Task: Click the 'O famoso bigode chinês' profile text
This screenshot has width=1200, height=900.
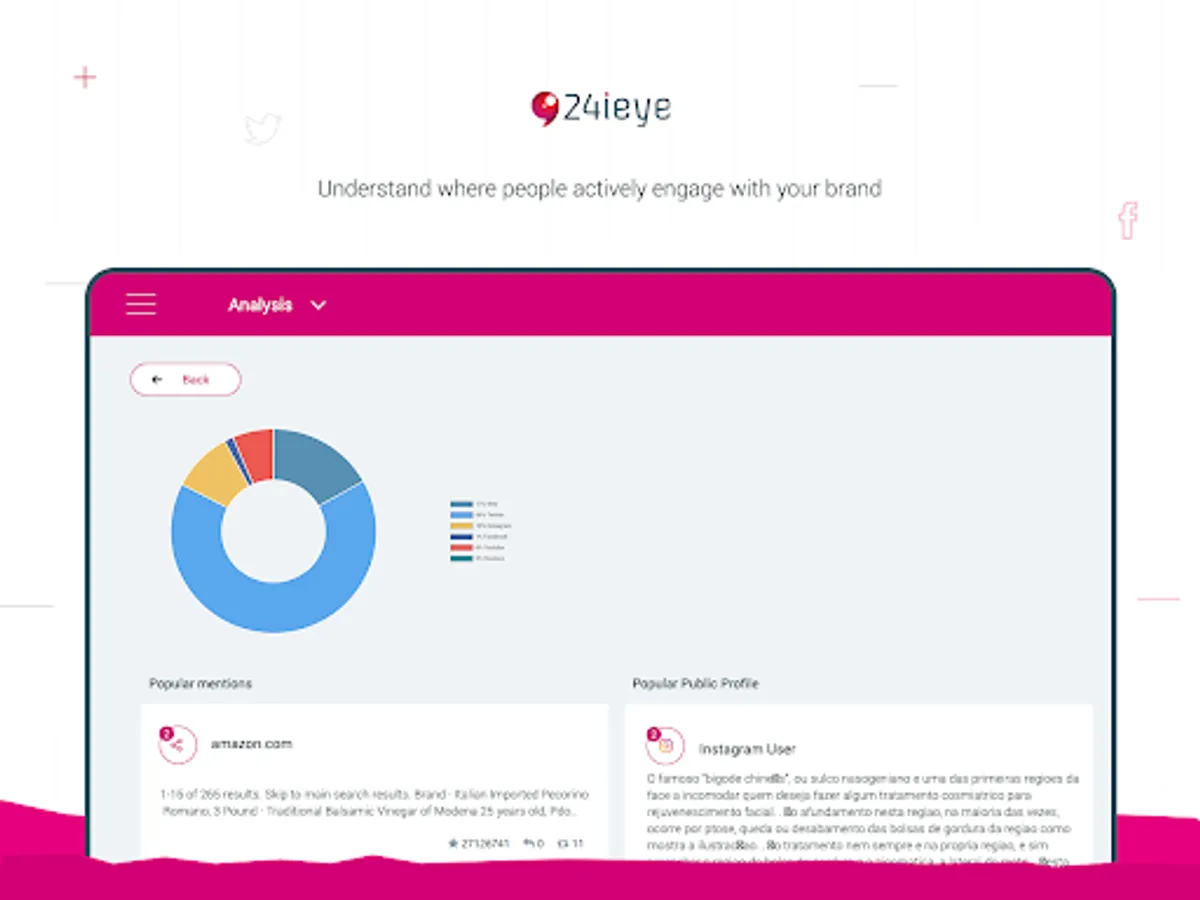Action: click(862, 820)
